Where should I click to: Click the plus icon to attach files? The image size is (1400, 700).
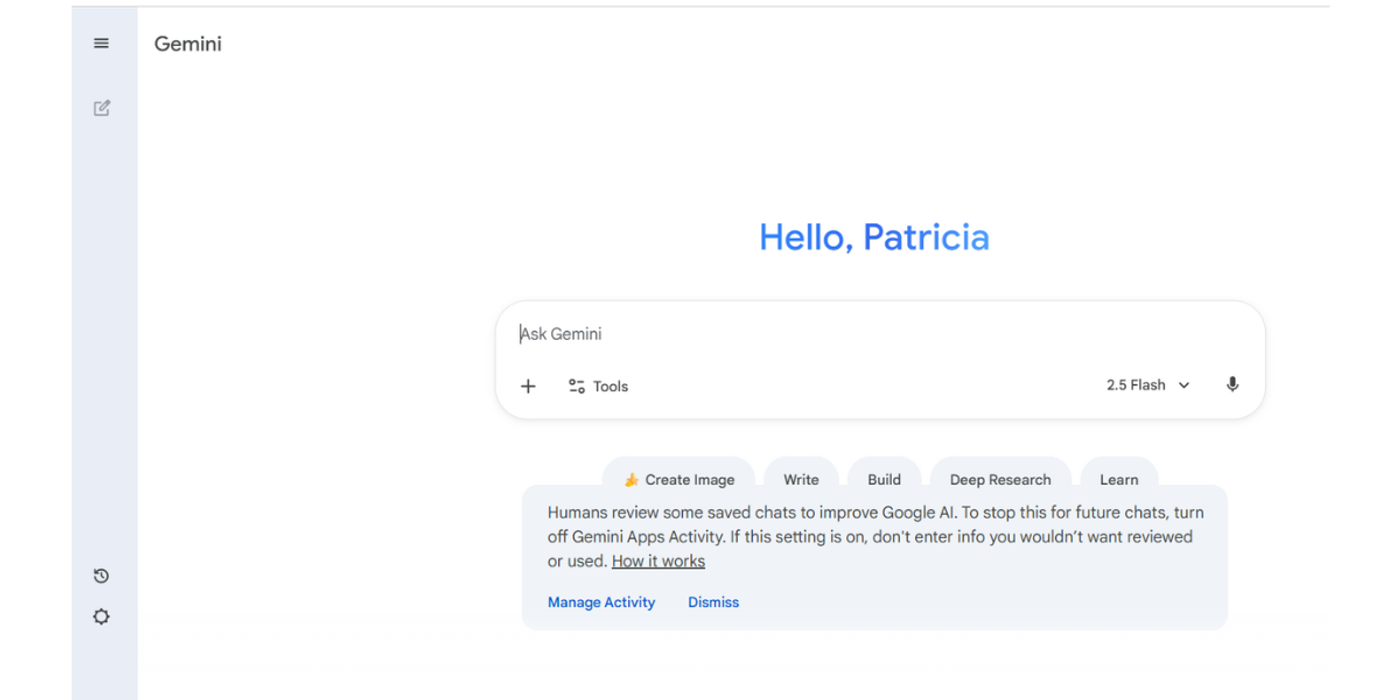pyautogui.click(x=528, y=386)
